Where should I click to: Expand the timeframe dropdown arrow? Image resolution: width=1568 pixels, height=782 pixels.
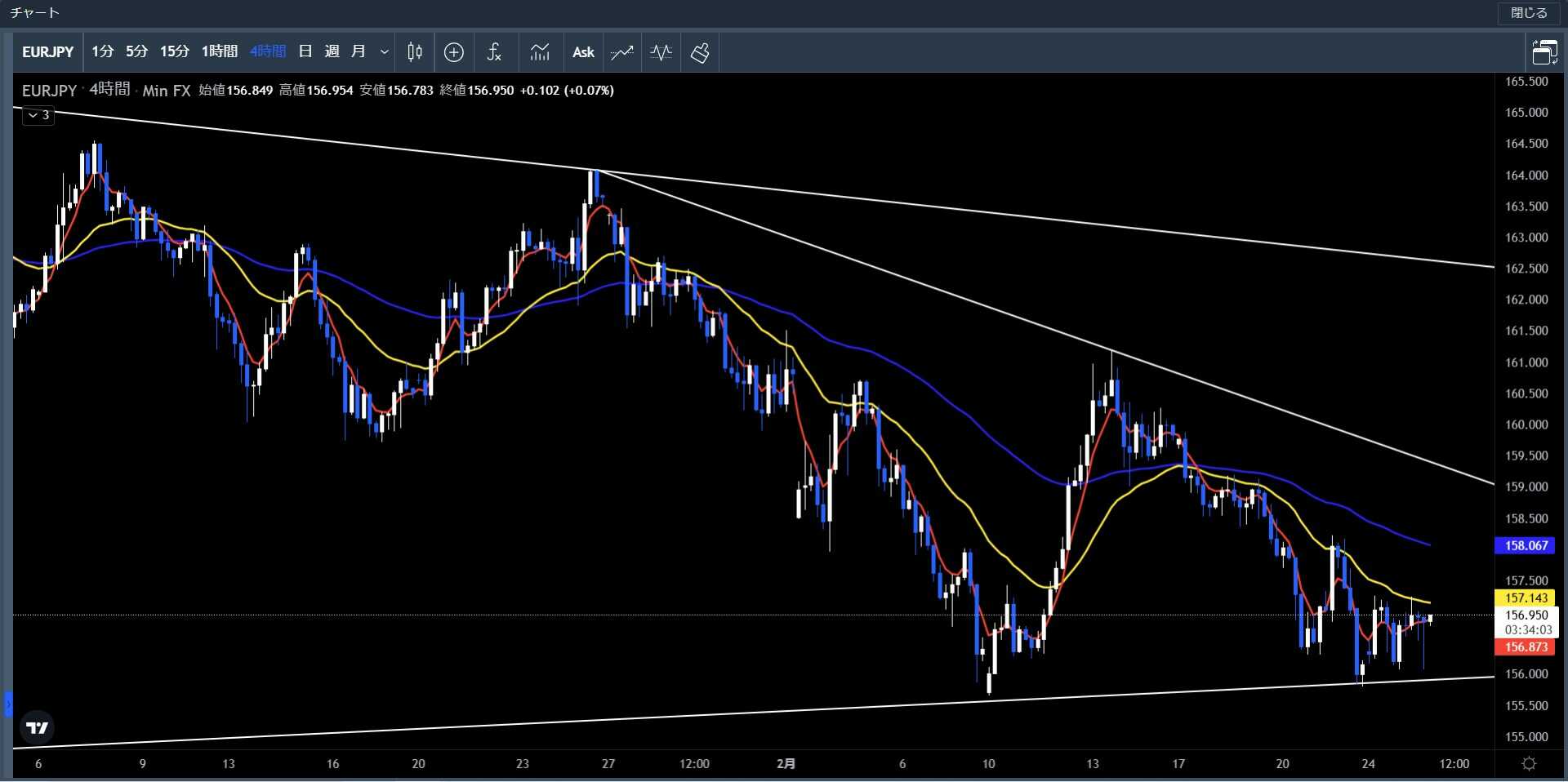pos(384,52)
